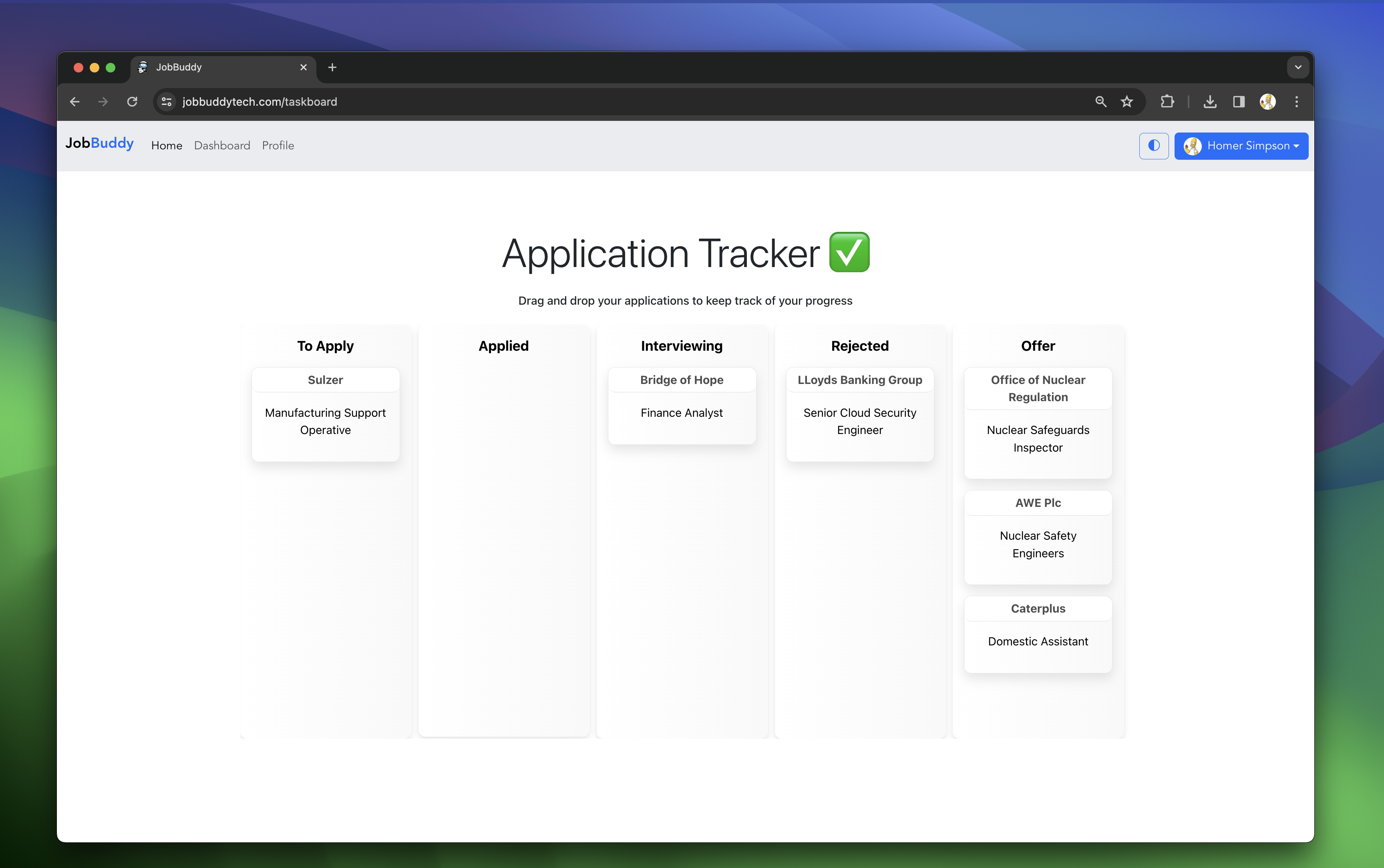The height and width of the screenshot is (868, 1384).
Task: Toggle the dark mode theme button
Action: click(1153, 146)
